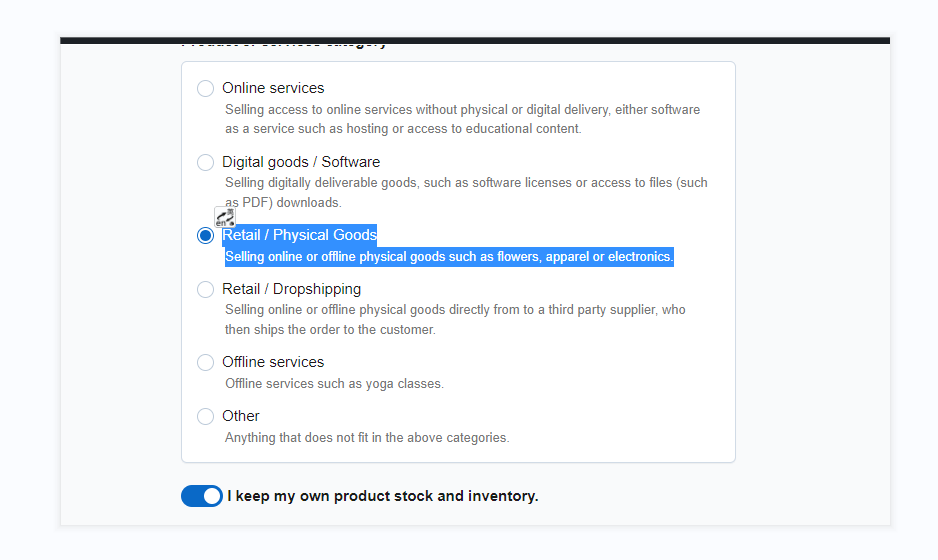Click the 'Offline services' label text
The width and height of the screenshot is (938, 560).
point(273,362)
